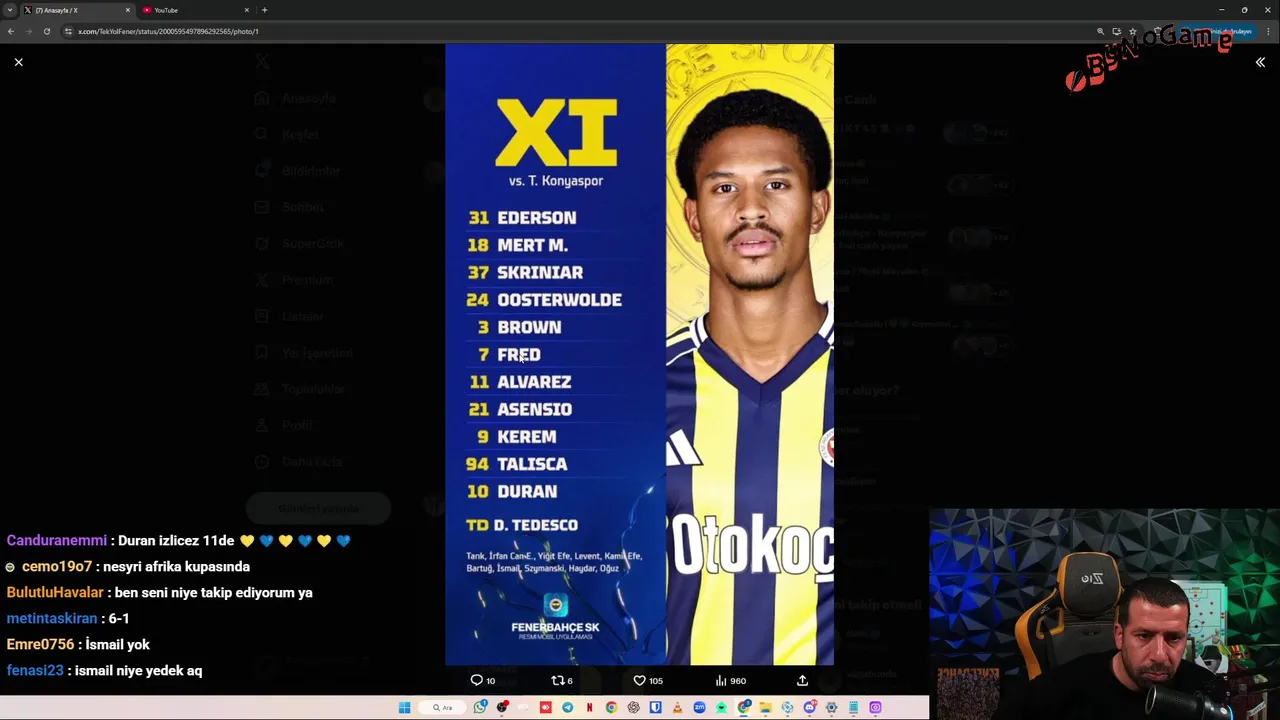Screen dimensions: 1280x720
Task: Open a new browser tab with plus
Action: tap(264, 10)
